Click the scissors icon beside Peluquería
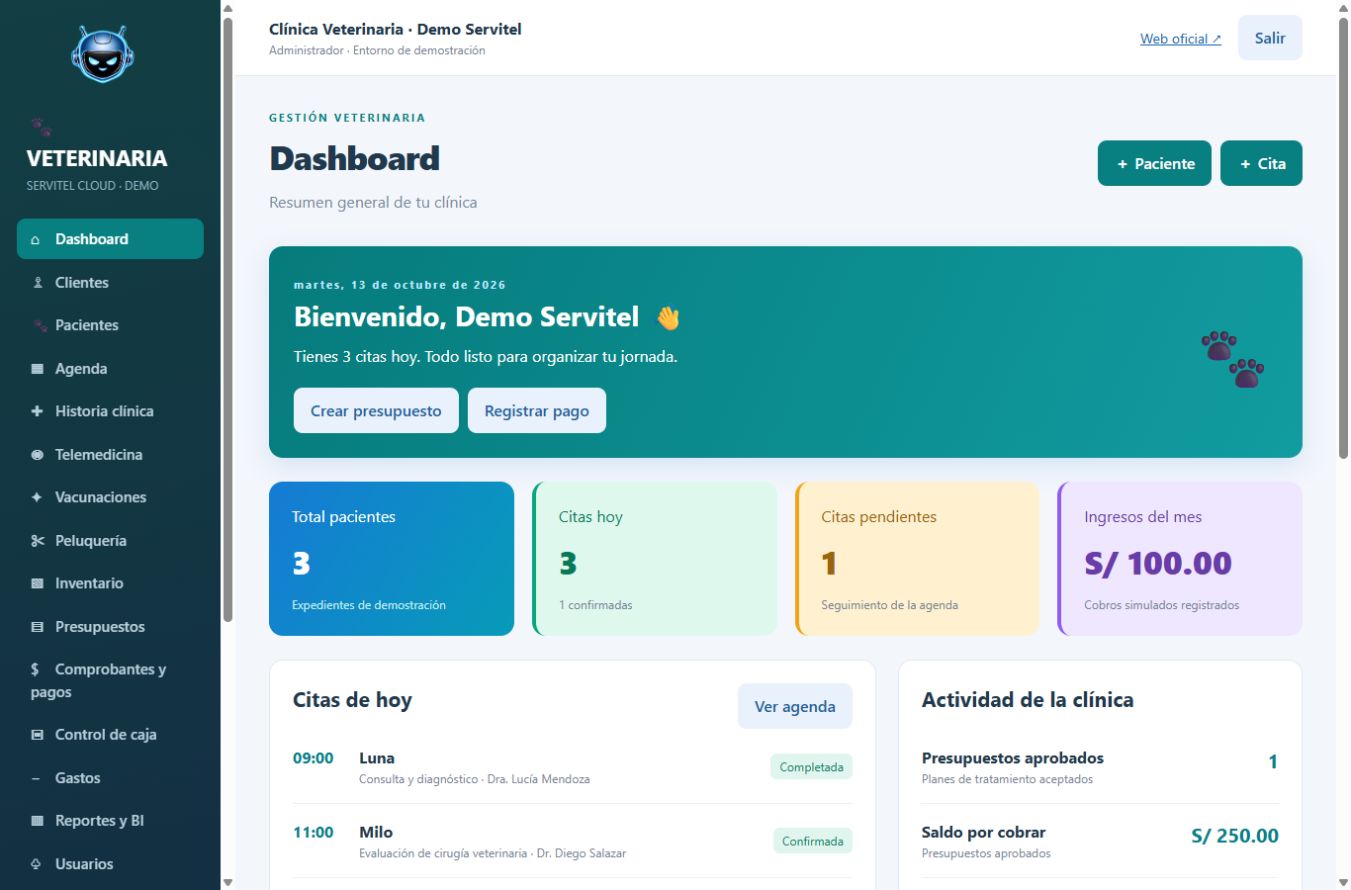The image size is (1351, 890). [x=37, y=541]
